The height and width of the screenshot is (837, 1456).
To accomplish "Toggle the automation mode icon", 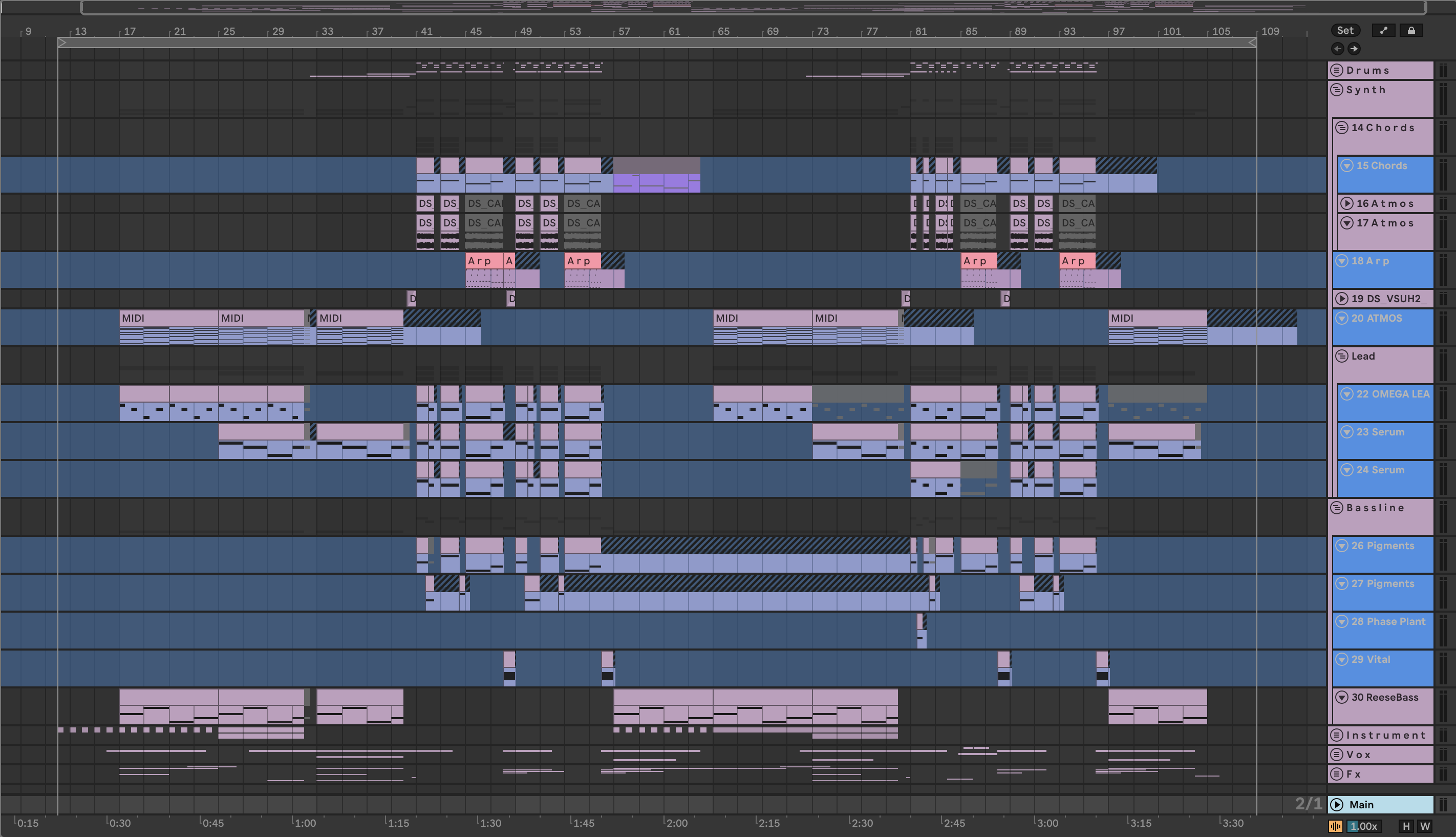I will coord(1384,30).
